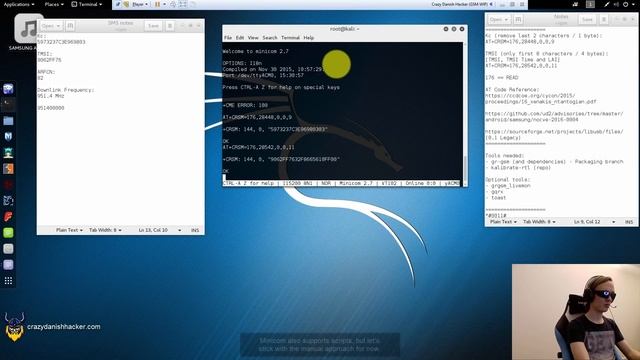
Task: Open the Terminal menu in terminal window
Action: click(x=291, y=38)
